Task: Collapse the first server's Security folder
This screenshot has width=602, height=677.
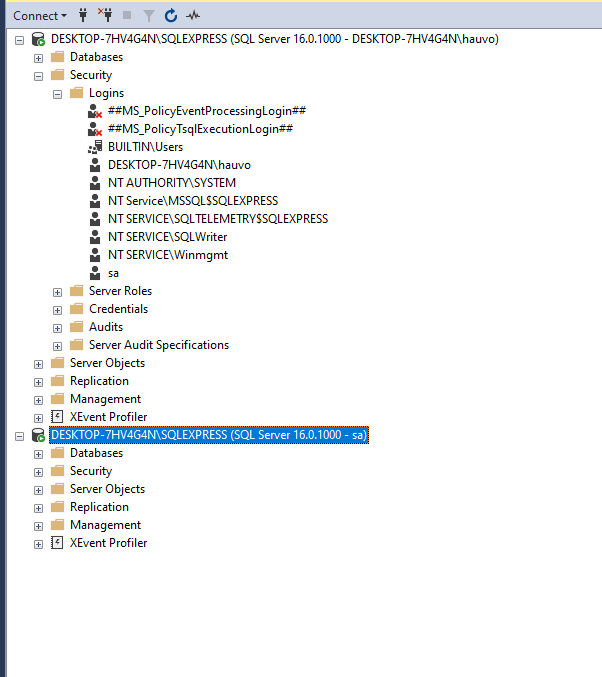Action: [x=38, y=75]
